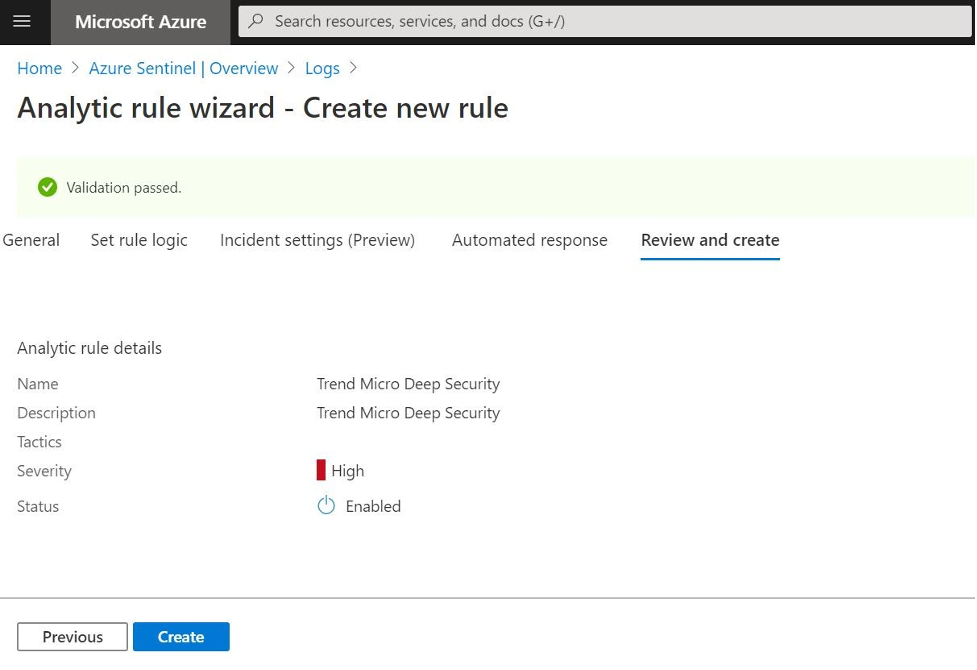Switch to the General tab
This screenshot has width=977, height=670.
click(31, 240)
